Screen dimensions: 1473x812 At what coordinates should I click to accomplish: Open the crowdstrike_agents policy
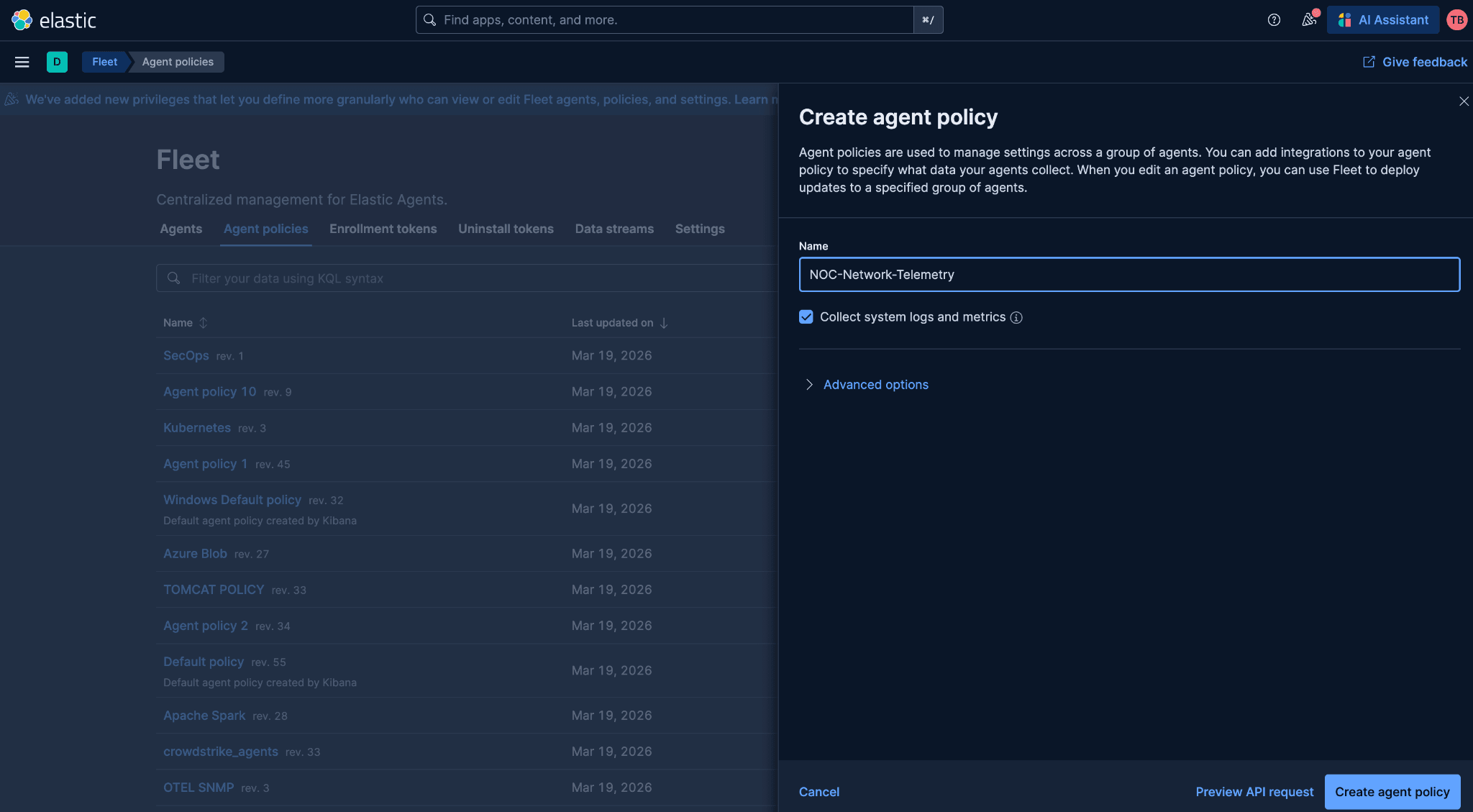click(x=221, y=752)
